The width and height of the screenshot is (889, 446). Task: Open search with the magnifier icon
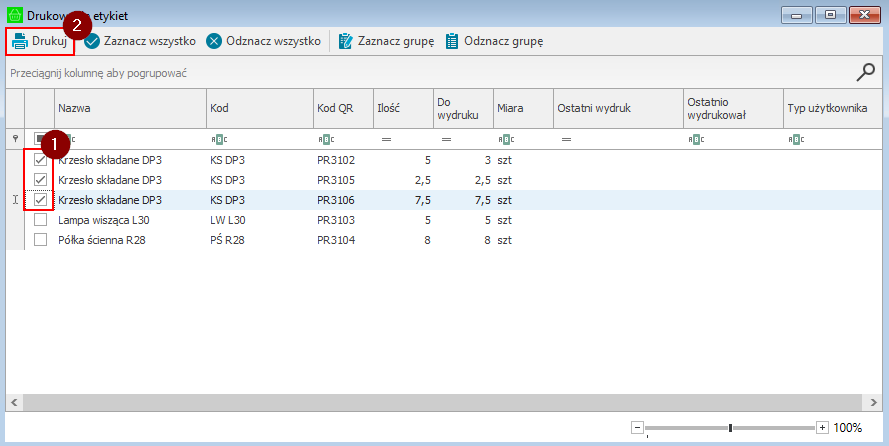click(866, 71)
